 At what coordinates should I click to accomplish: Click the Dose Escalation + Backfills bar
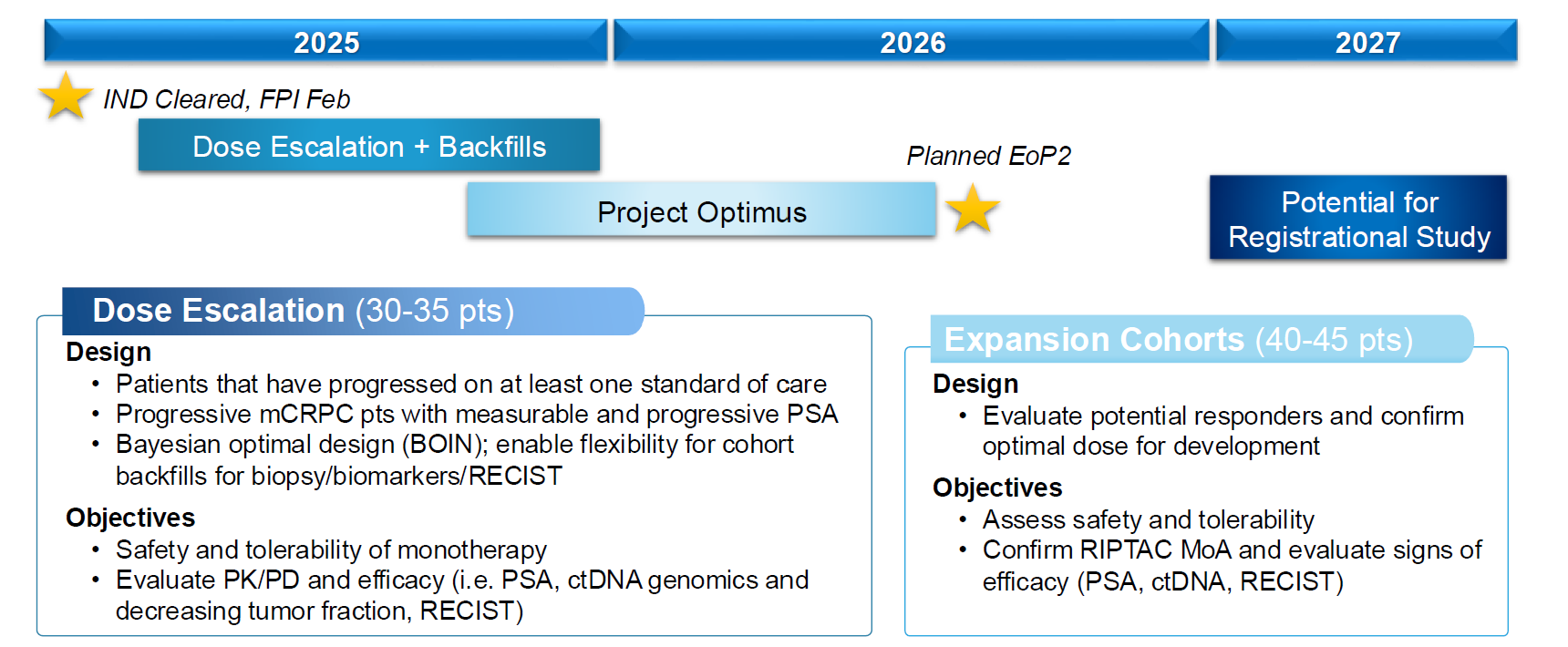(369, 146)
